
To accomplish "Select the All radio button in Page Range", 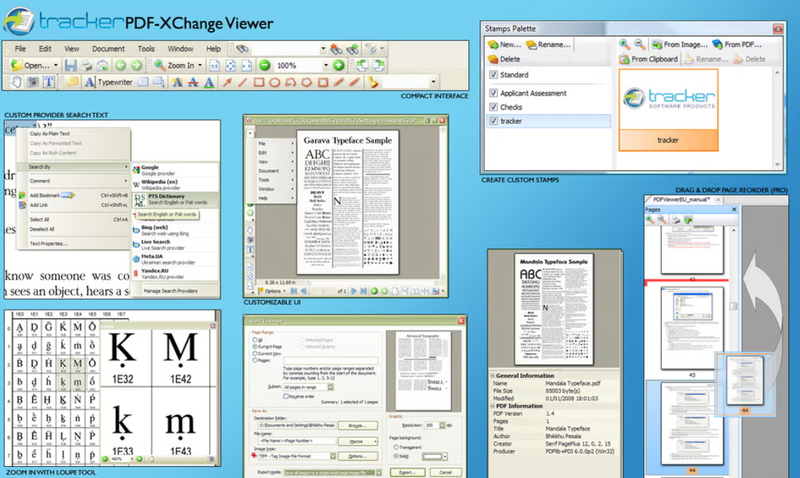I will click(255, 340).
